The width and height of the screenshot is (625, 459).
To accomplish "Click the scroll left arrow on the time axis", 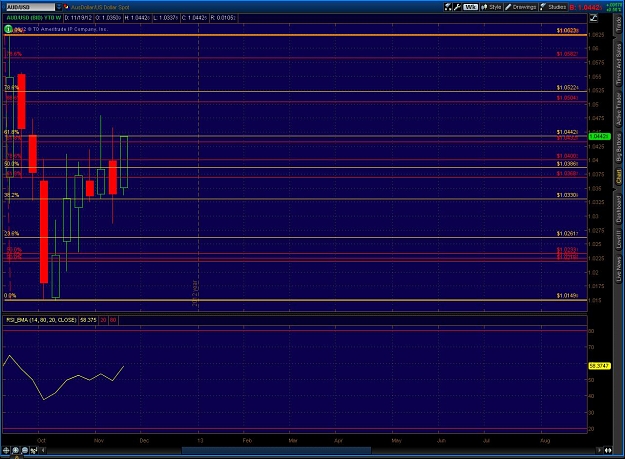I will (x=43, y=450).
